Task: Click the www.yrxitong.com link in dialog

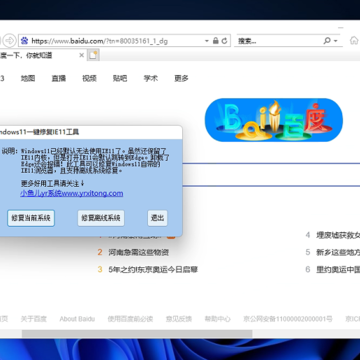Action: click(x=72, y=193)
